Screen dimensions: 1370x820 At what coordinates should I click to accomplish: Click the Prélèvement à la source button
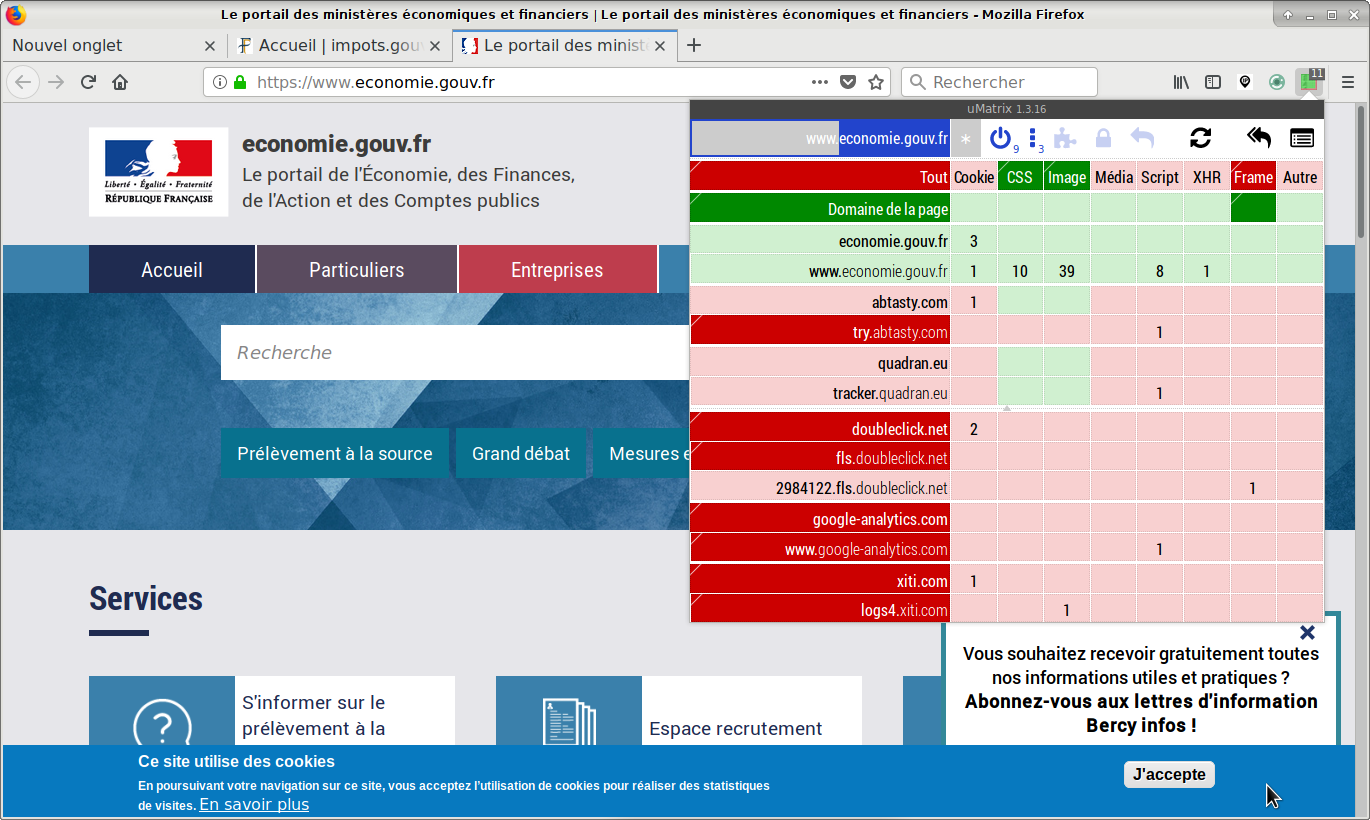[335, 453]
